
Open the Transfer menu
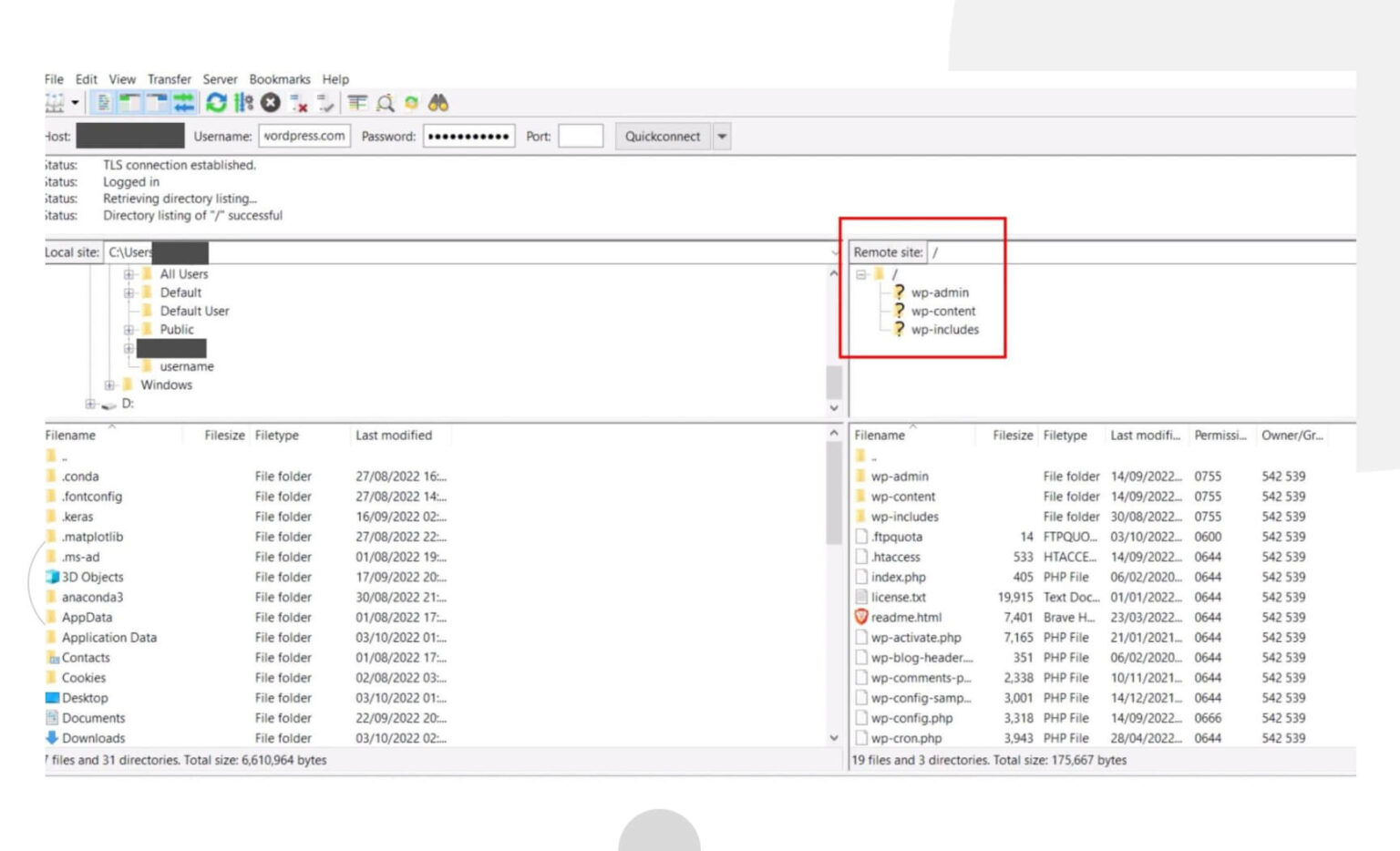coord(169,79)
